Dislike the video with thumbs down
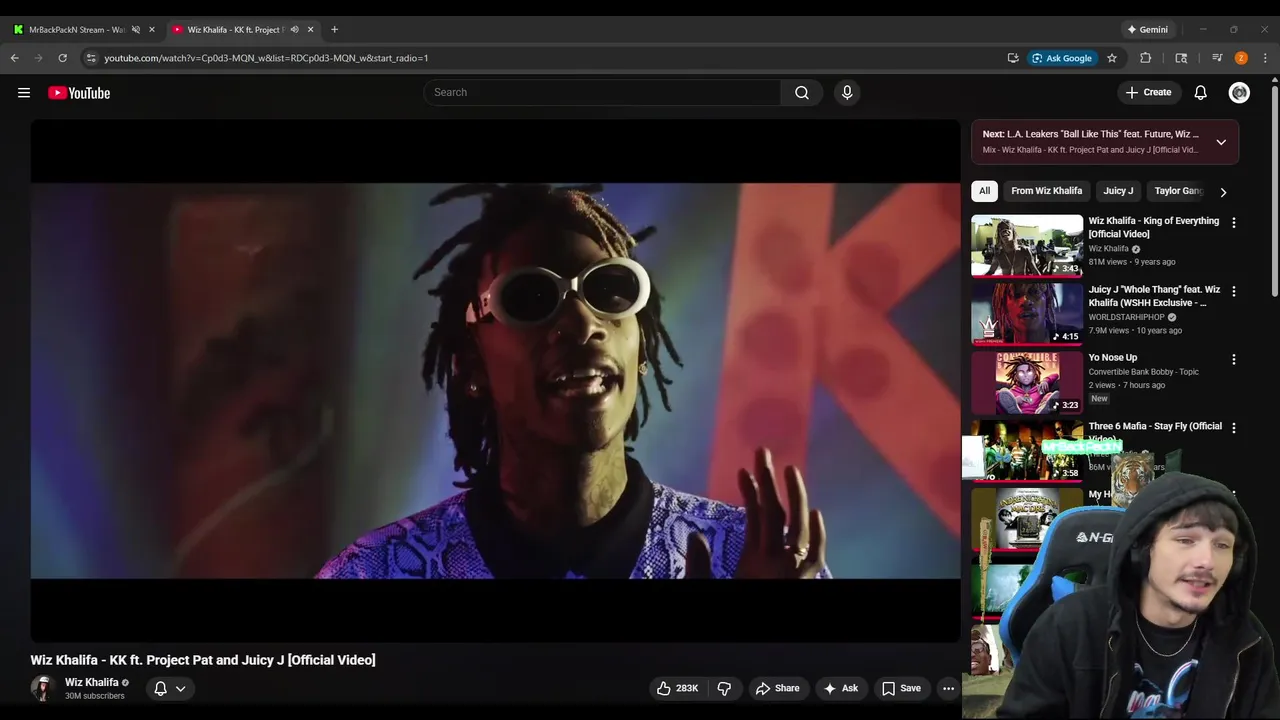 click(x=724, y=688)
